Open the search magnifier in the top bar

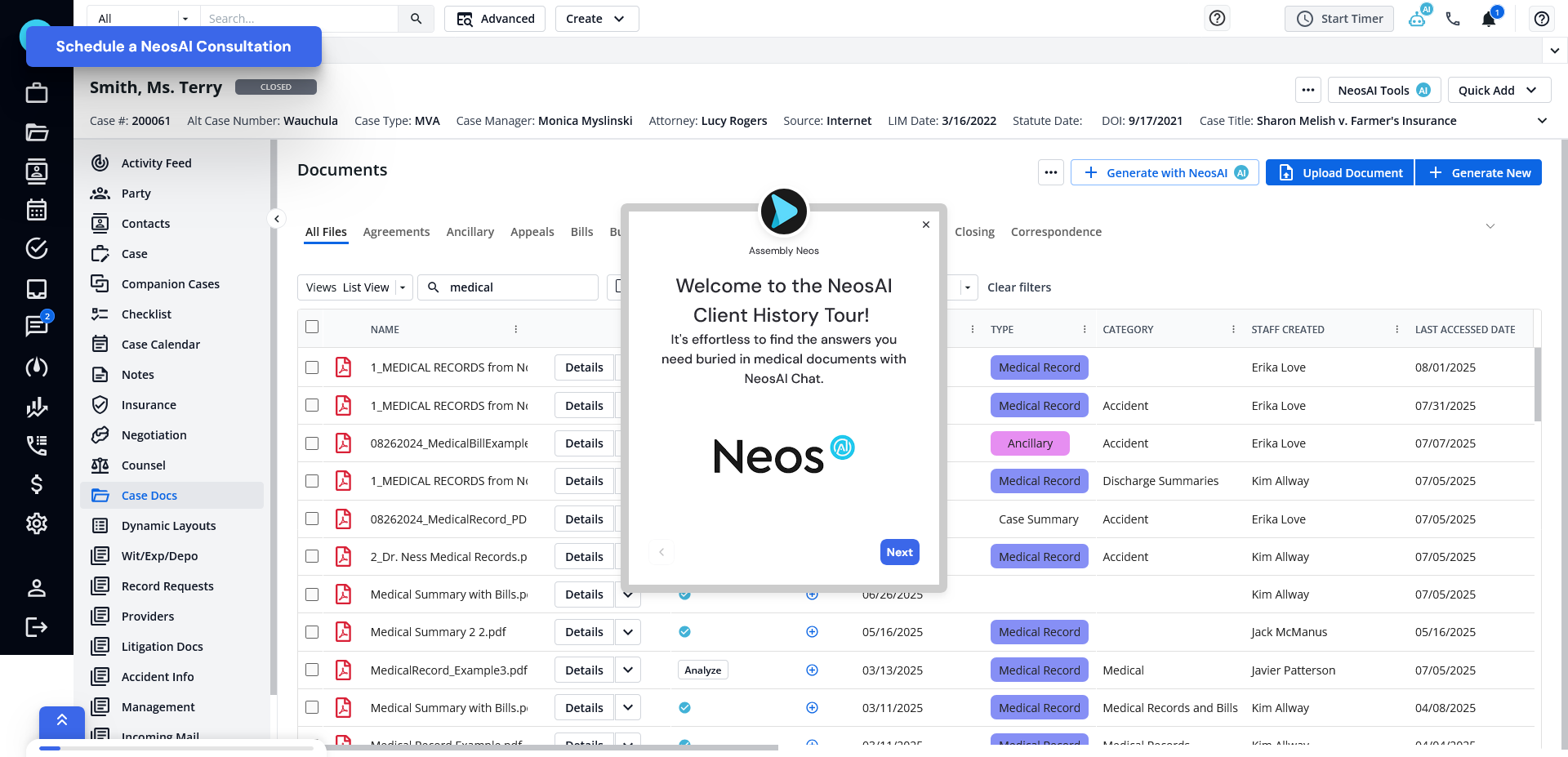click(416, 18)
